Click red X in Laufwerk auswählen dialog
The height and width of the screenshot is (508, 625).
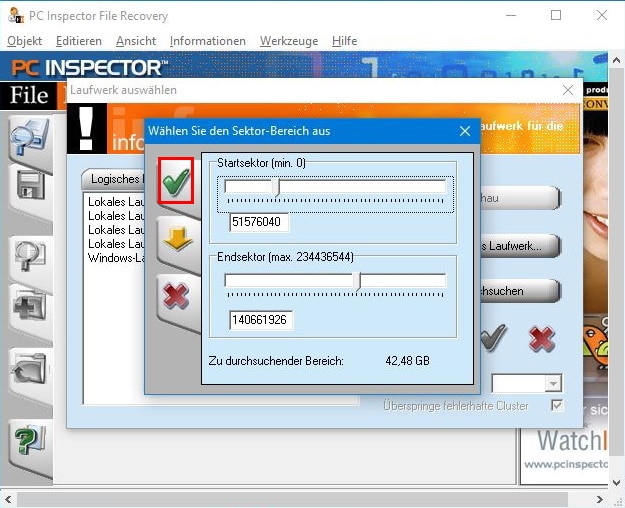541,339
